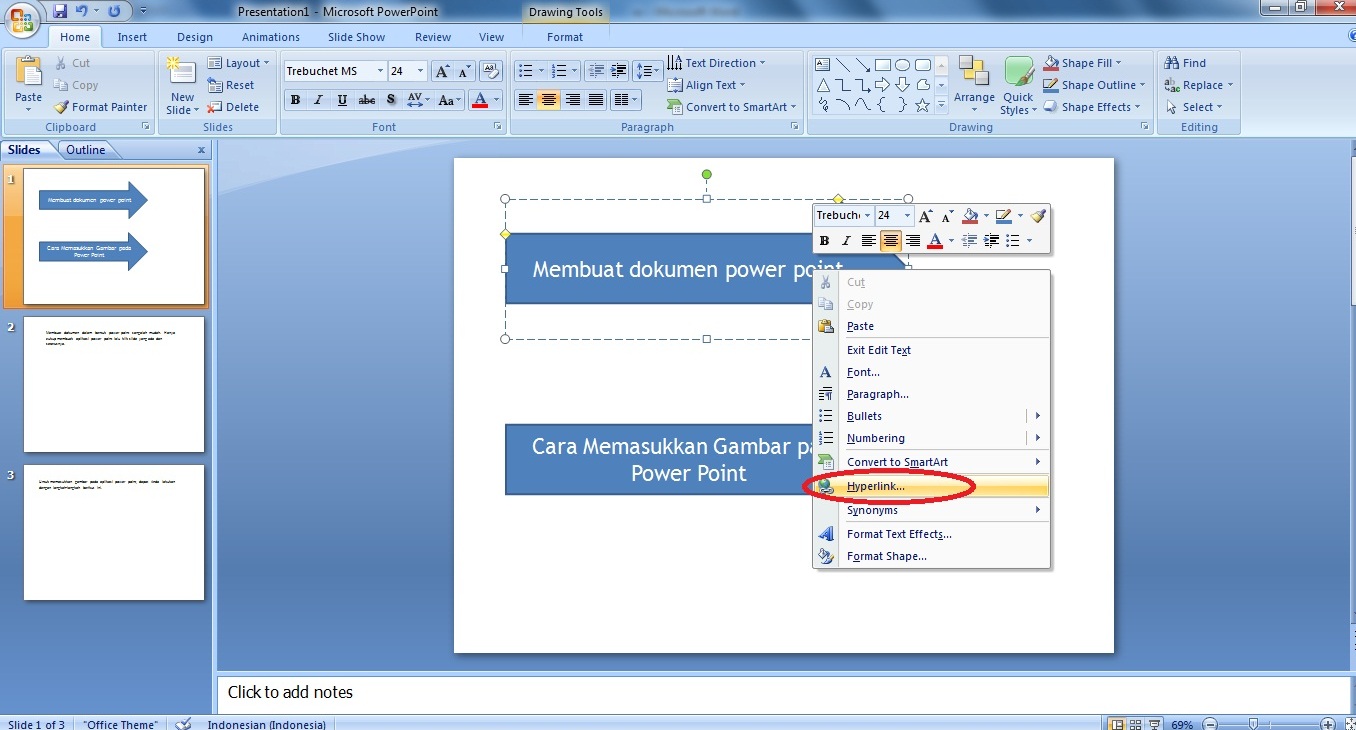Click Replace in Editing group
The width and height of the screenshot is (1356, 730).
[x=1199, y=85]
